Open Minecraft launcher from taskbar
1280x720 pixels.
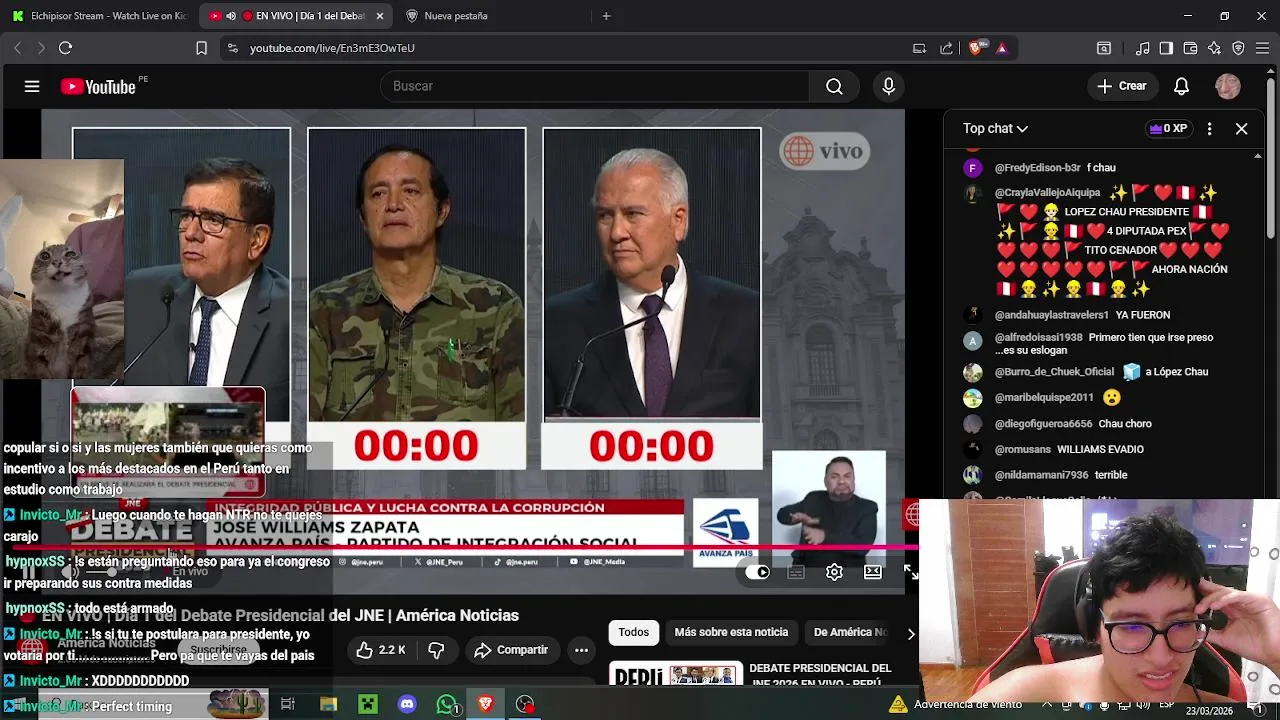point(368,704)
